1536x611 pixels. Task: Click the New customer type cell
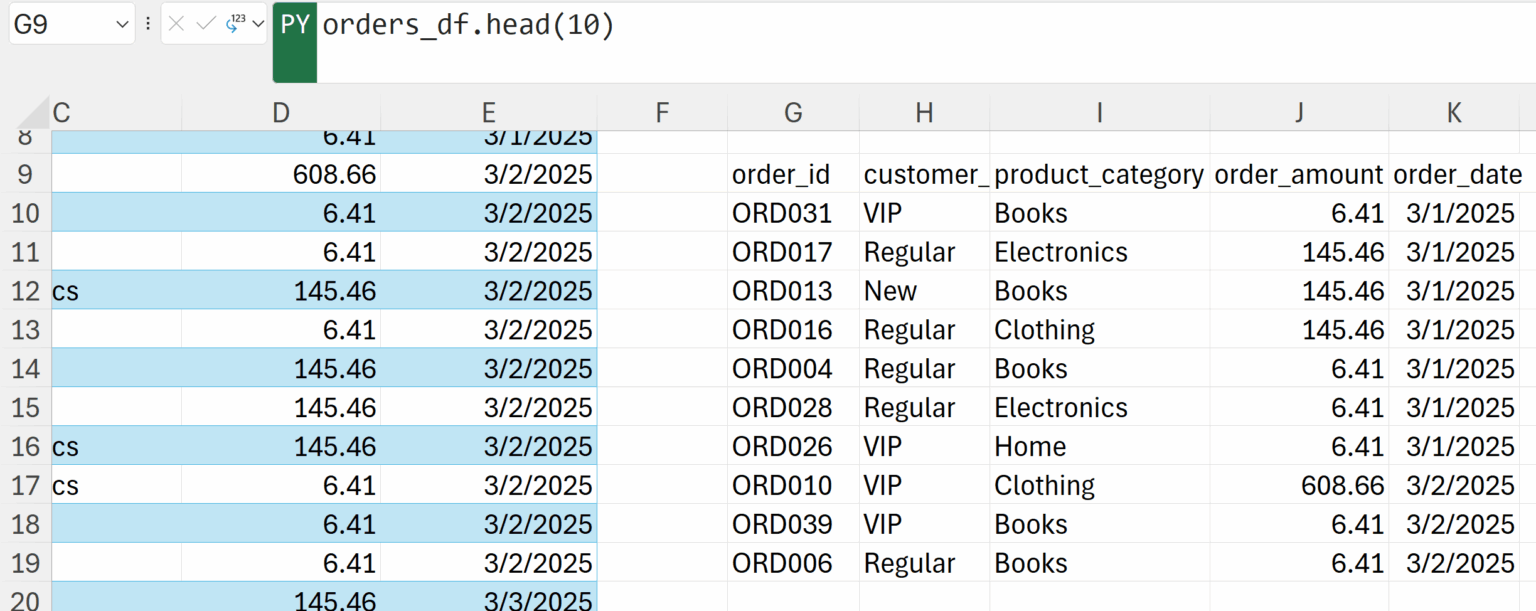click(x=890, y=291)
